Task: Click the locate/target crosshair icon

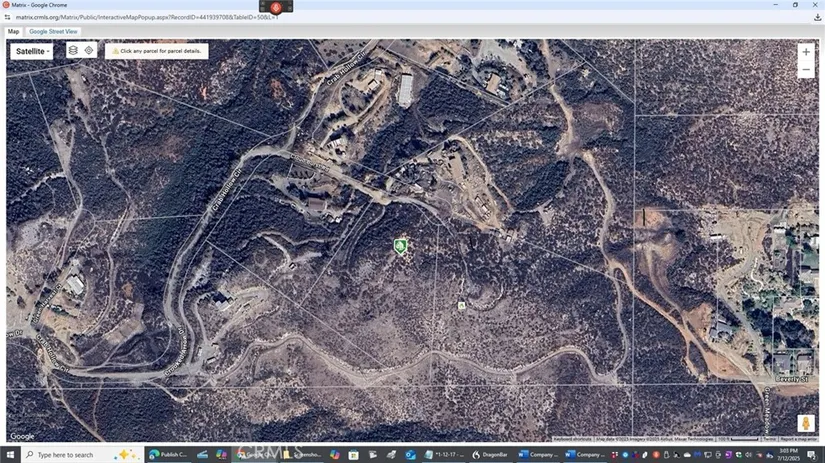Action: pyautogui.click(x=89, y=50)
